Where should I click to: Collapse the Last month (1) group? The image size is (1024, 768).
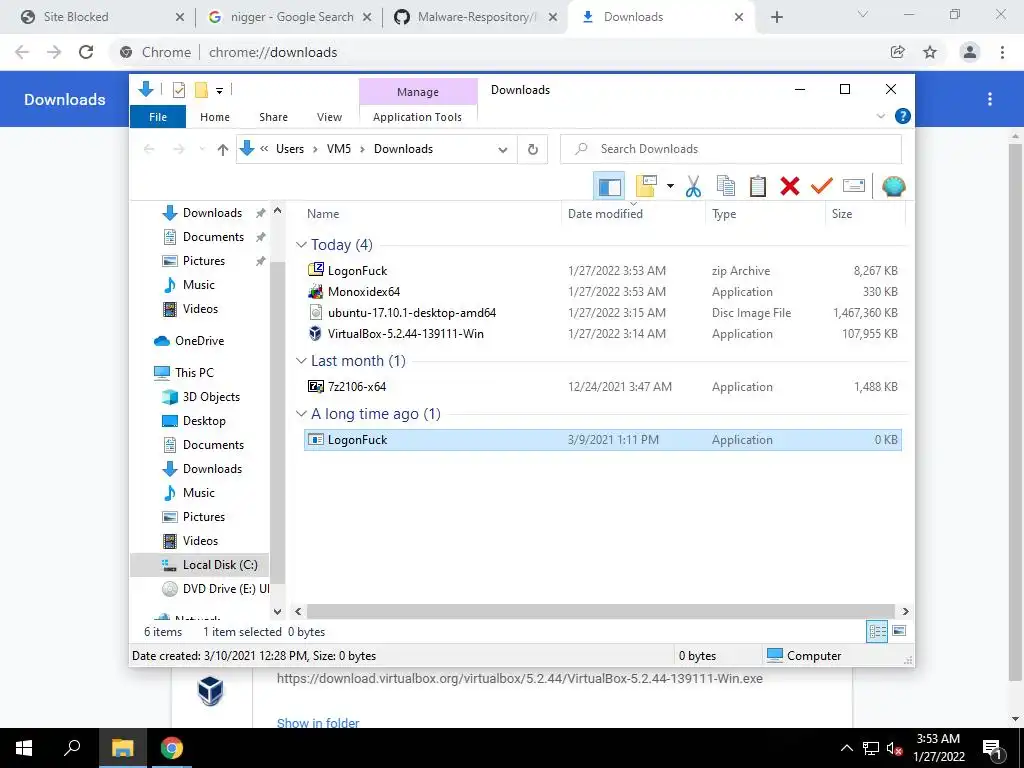click(x=301, y=361)
